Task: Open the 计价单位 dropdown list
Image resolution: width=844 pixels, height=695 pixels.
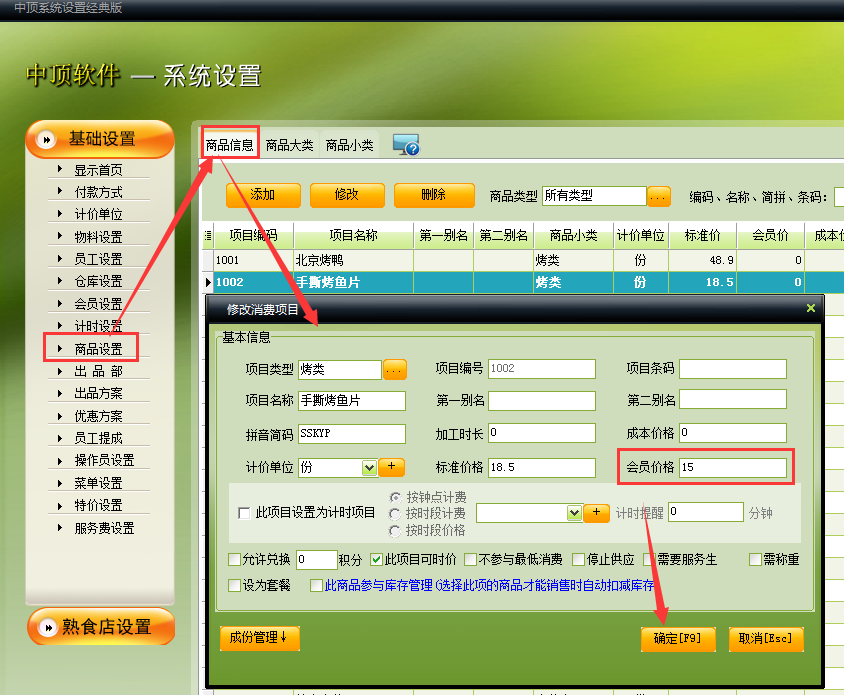Action: click(x=369, y=467)
